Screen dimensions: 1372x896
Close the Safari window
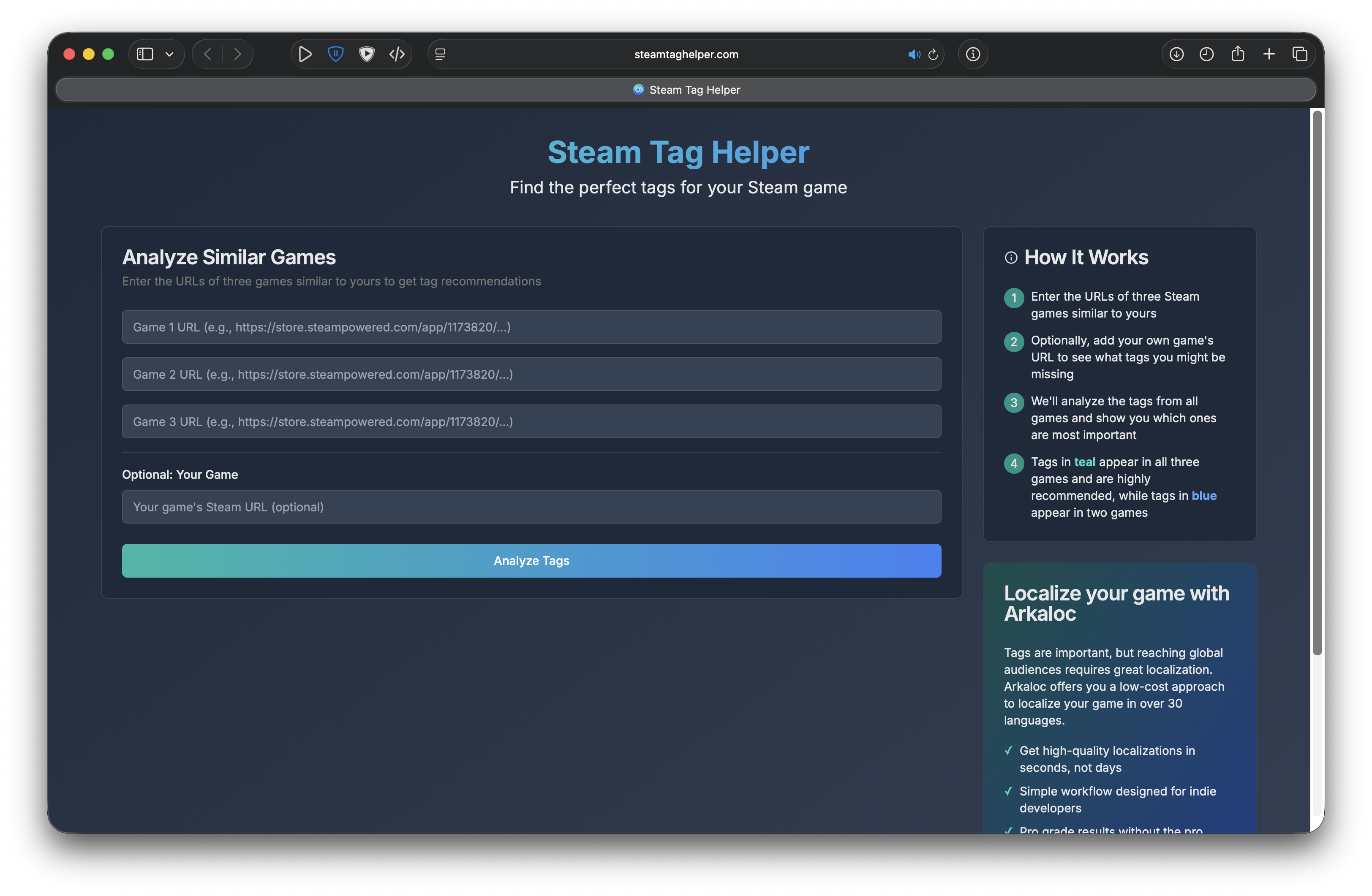coord(69,54)
